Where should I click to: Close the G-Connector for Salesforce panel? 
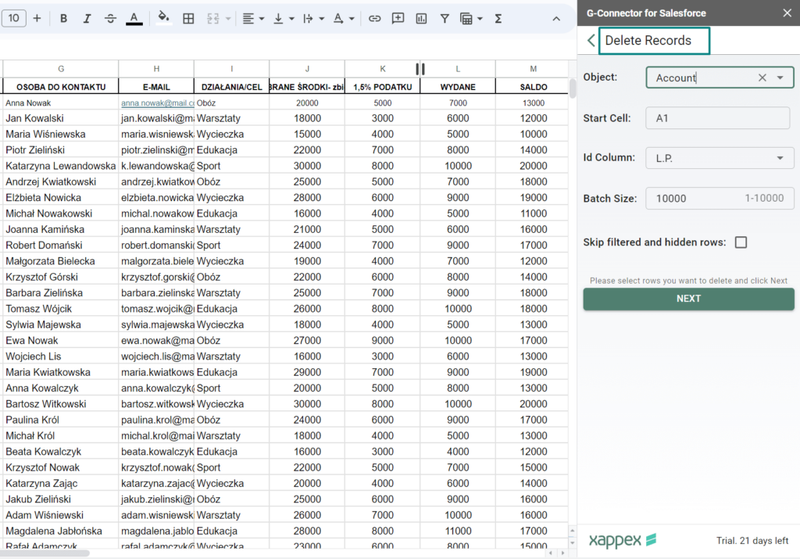[787, 13]
